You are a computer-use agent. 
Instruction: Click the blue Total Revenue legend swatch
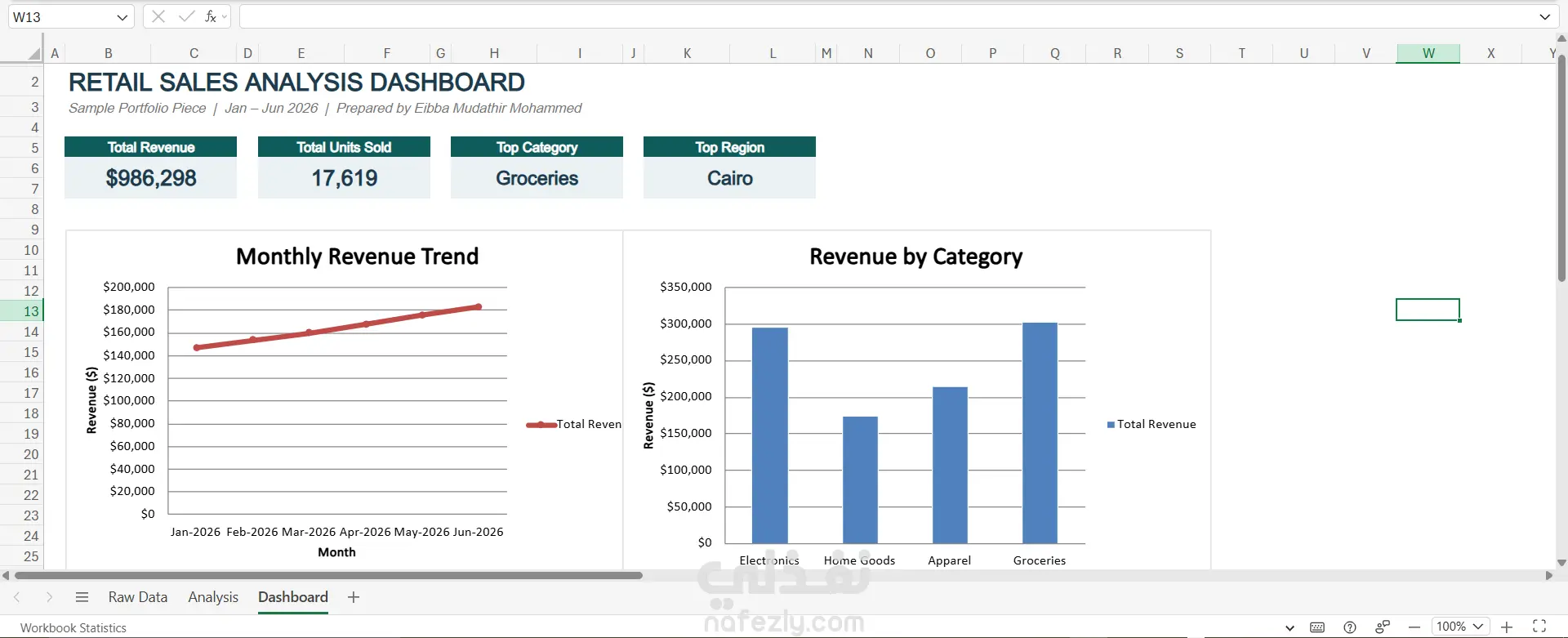coord(1111,425)
